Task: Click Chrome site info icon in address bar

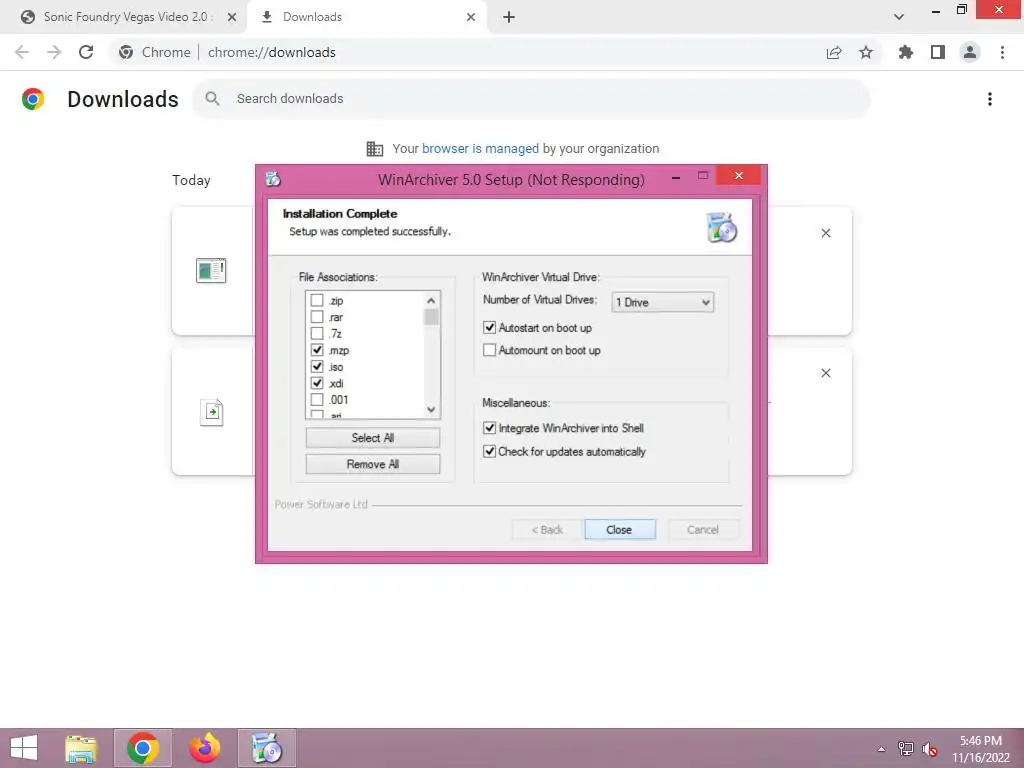Action: (x=126, y=52)
